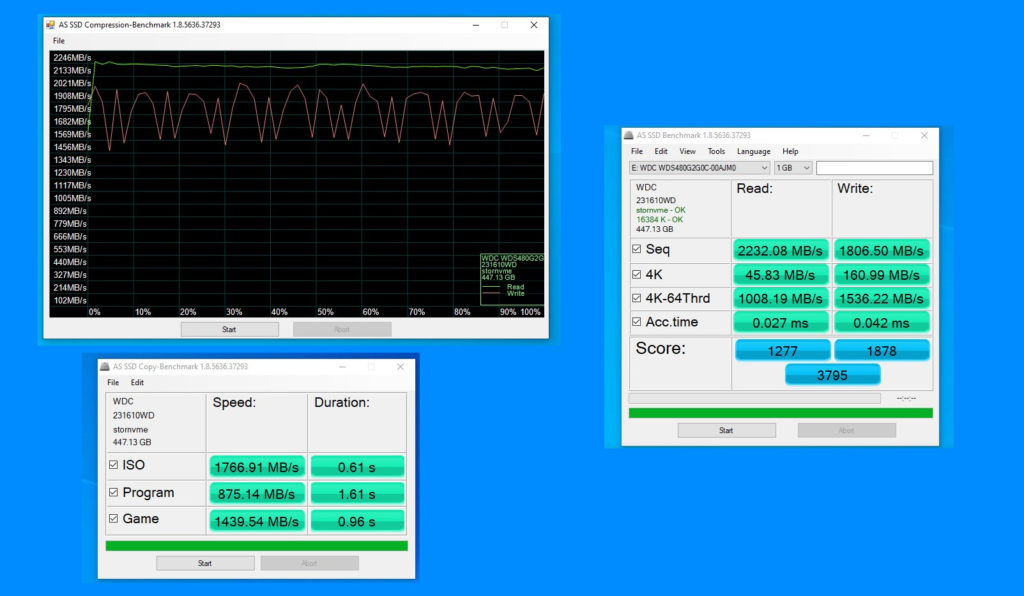This screenshot has width=1024, height=596.
Task: Toggle the ISO copy test checkbox
Action: coord(113,466)
